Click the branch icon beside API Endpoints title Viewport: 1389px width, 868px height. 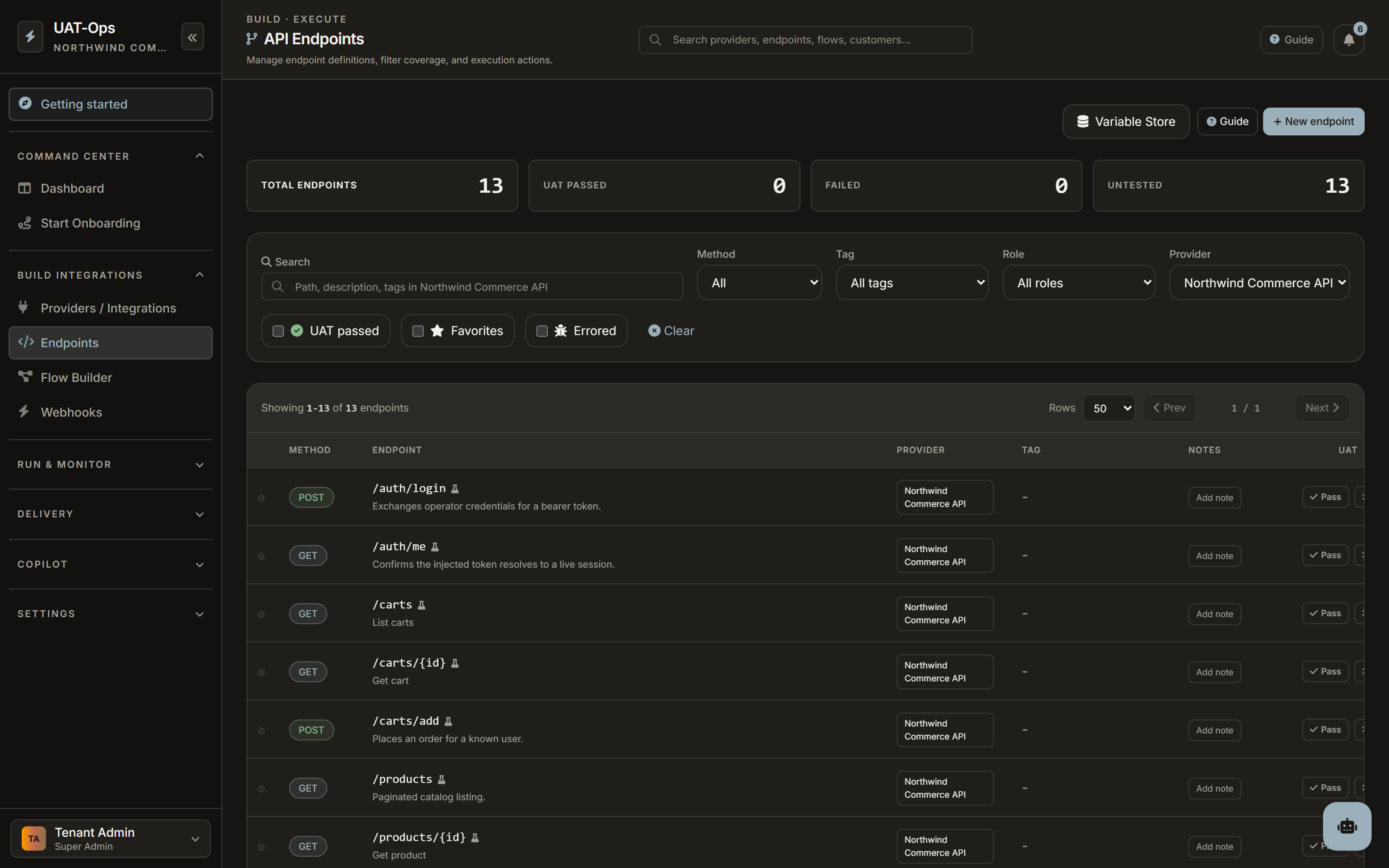point(251,39)
